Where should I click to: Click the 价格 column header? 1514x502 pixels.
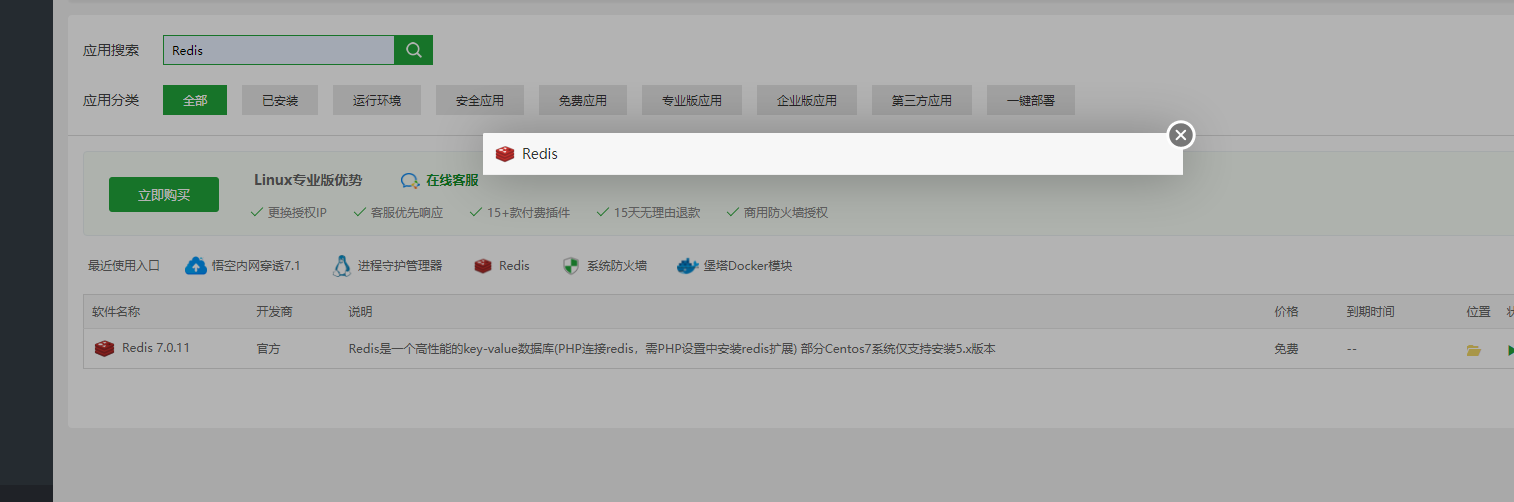(1286, 312)
